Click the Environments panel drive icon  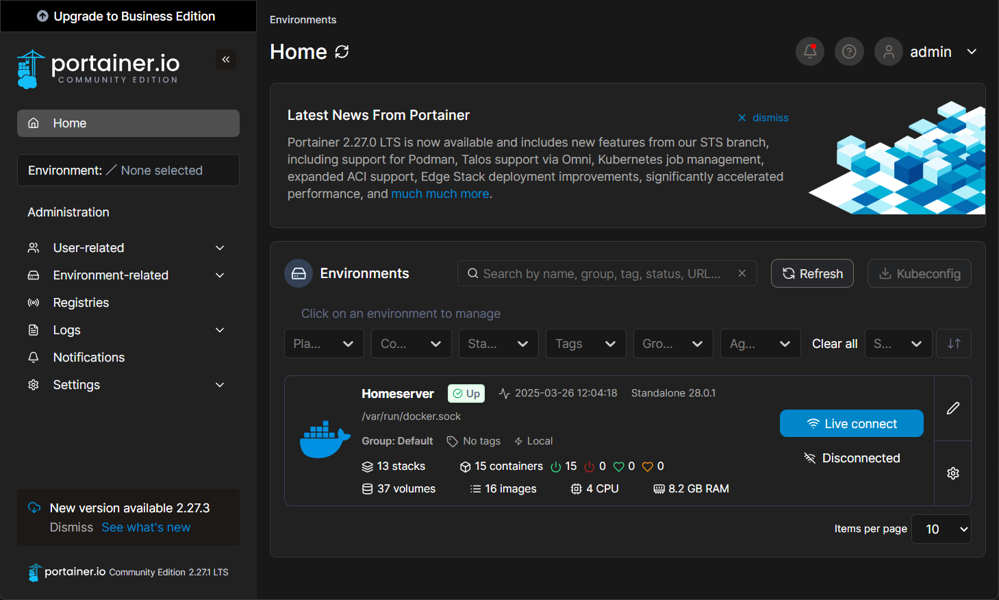(298, 273)
